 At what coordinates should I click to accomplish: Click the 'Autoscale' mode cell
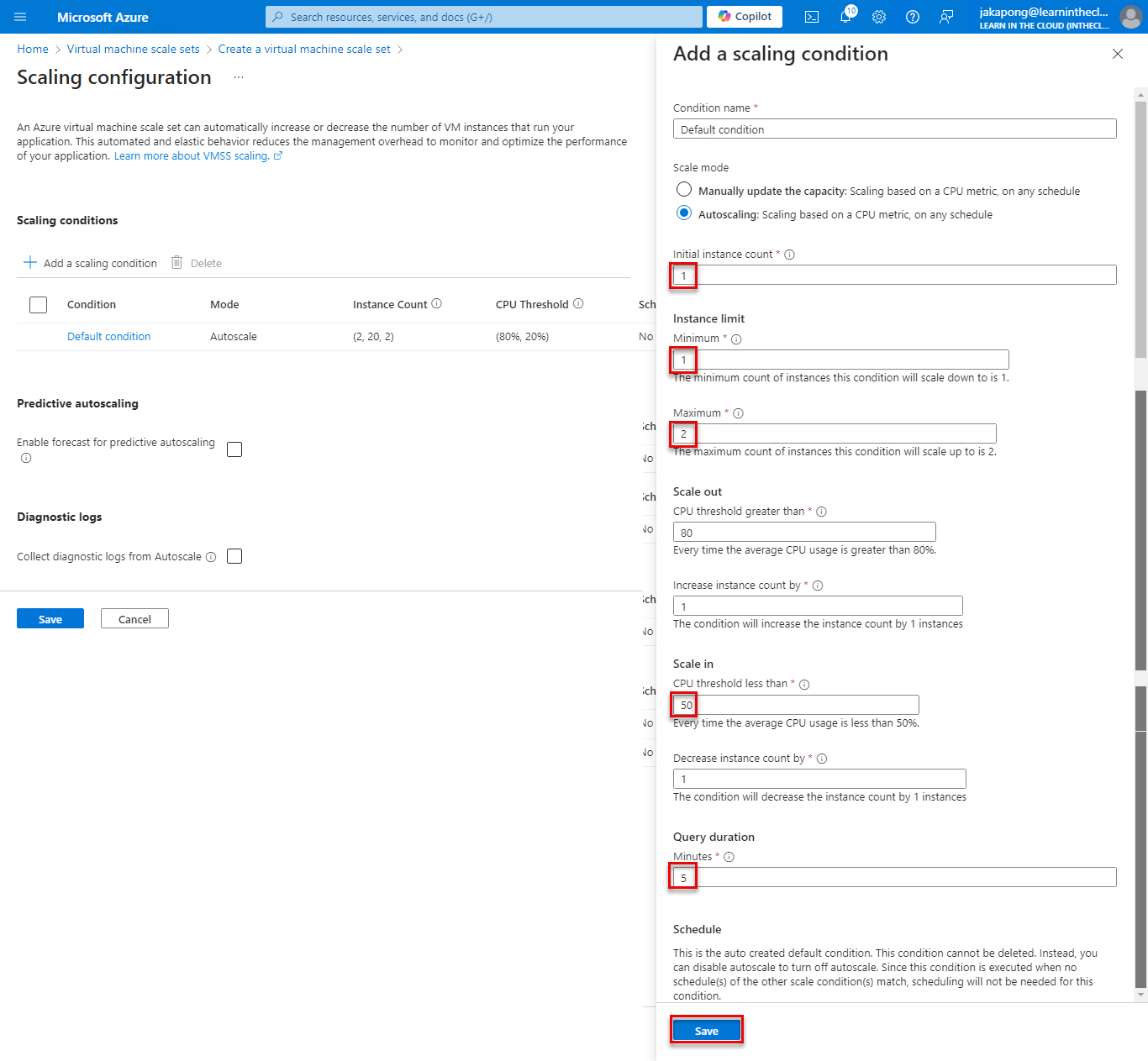pos(234,337)
